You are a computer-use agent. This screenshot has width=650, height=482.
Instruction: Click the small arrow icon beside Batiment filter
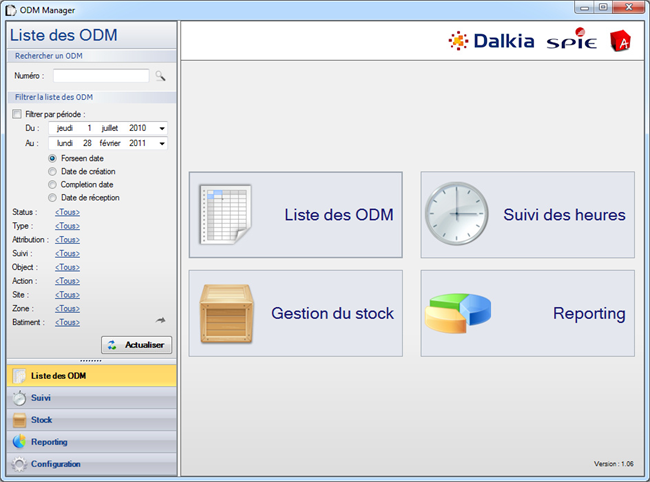(x=160, y=320)
